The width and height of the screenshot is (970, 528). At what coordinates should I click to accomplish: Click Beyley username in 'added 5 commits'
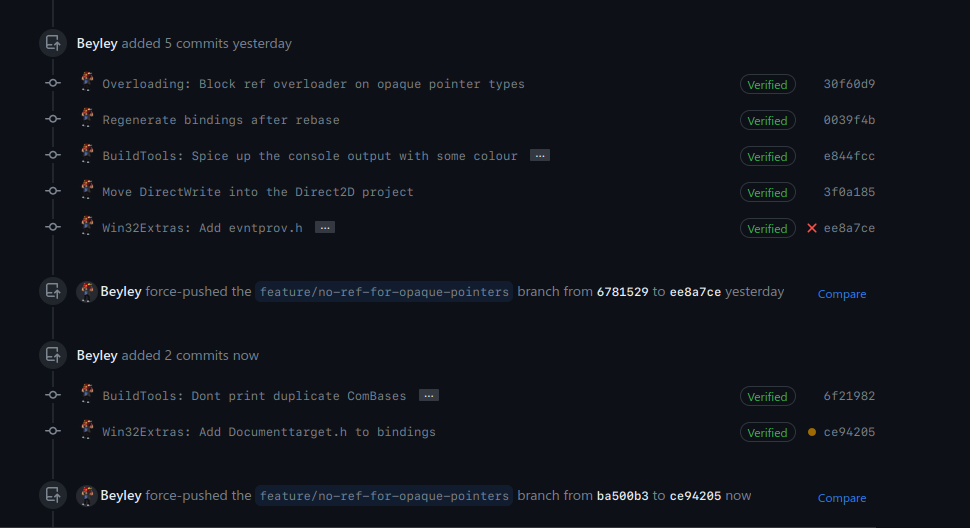(x=97, y=44)
